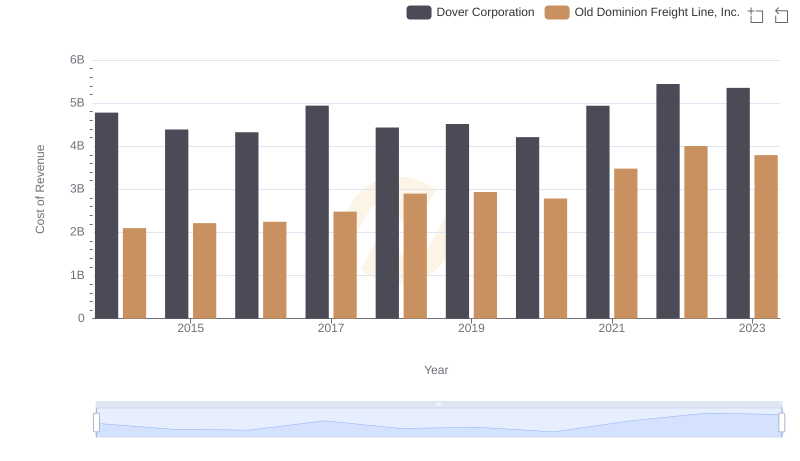
Task: Click the Cost of Revenue axis title
Action: pyautogui.click(x=40, y=189)
